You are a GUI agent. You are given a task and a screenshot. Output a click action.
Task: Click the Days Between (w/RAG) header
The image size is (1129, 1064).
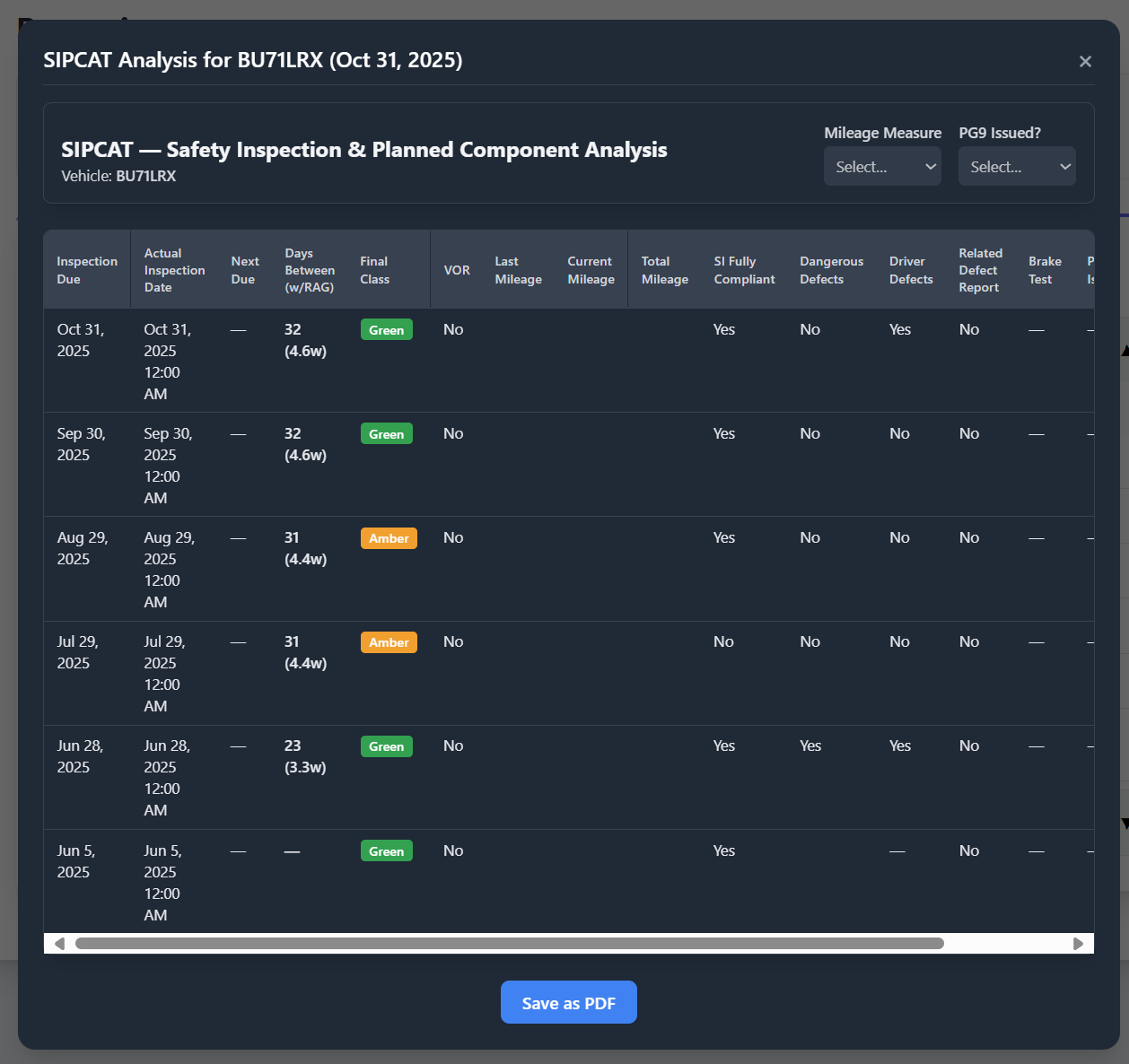pos(310,270)
